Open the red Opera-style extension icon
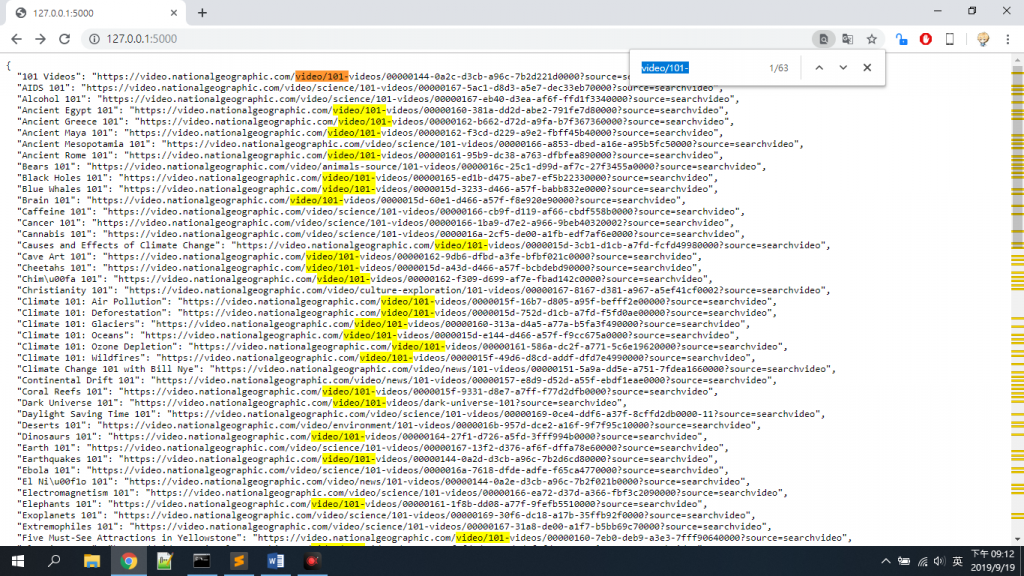The image size is (1024, 576). point(925,39)
